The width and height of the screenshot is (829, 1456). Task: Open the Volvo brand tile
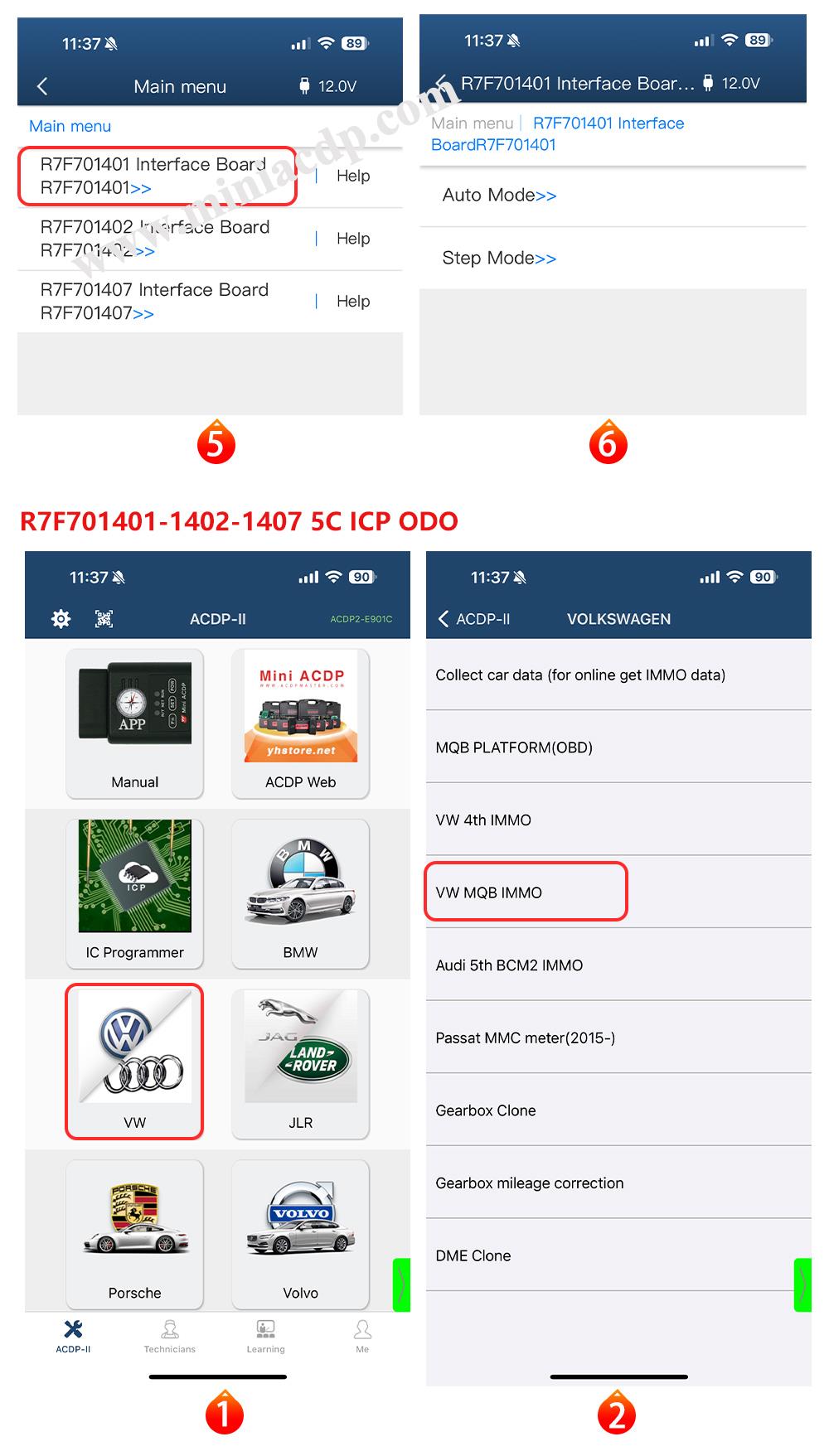pos(300,1232)
